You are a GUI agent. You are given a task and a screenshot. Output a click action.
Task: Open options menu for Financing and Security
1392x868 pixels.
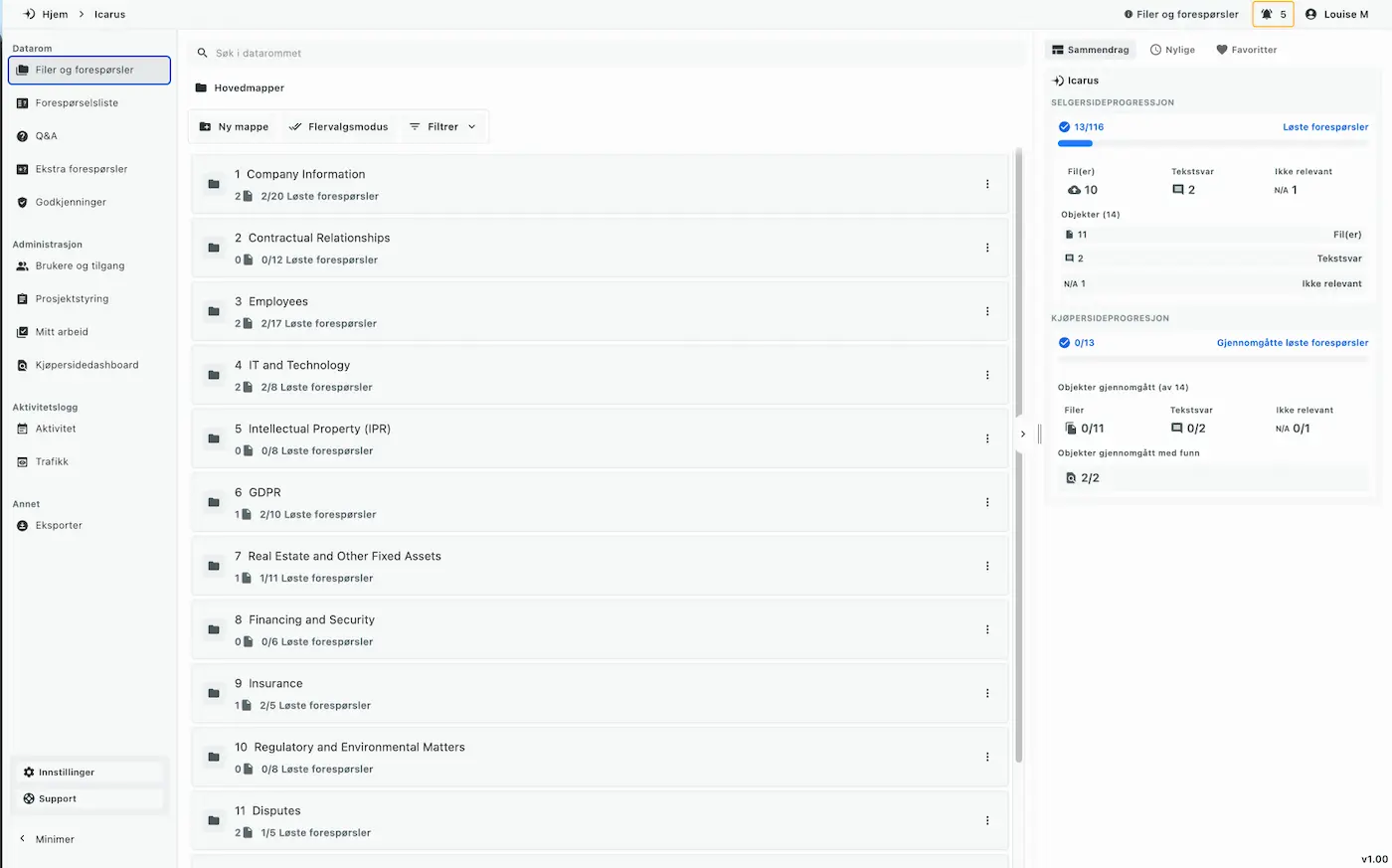tap(987, 629)
